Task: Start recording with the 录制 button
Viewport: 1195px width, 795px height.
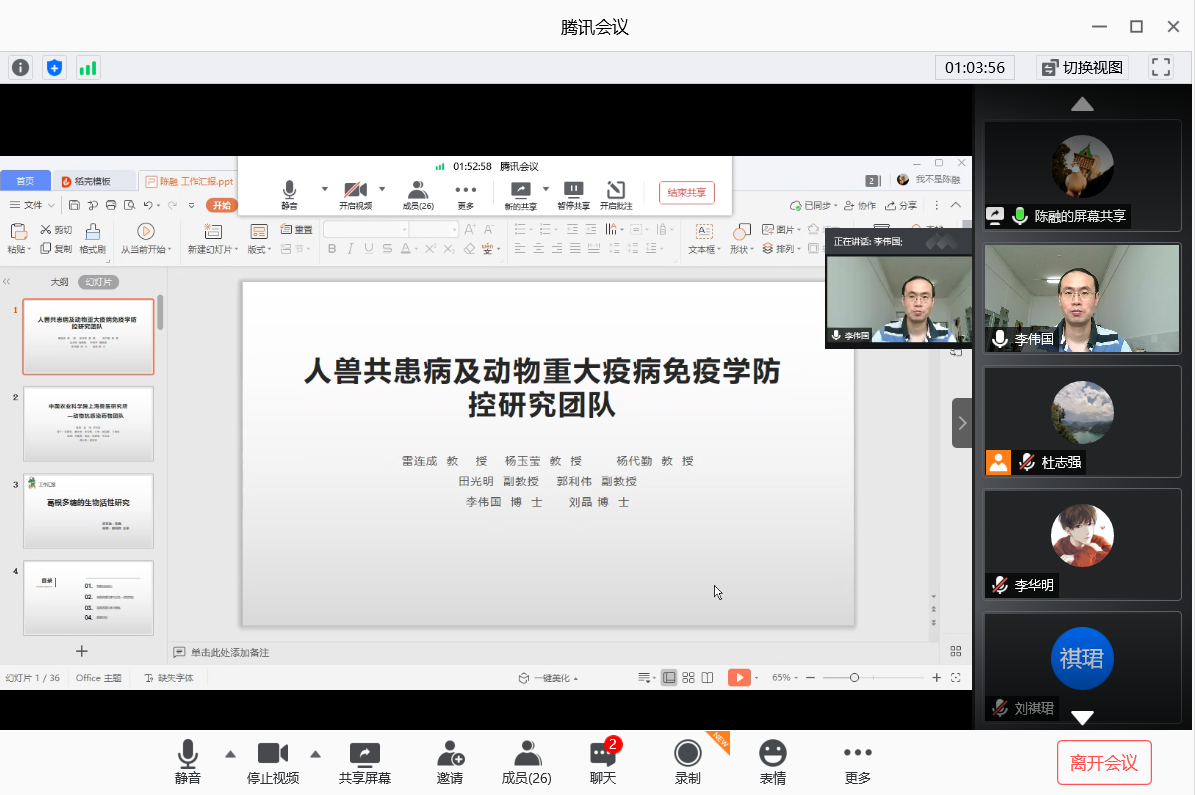Action: (687, 763)
